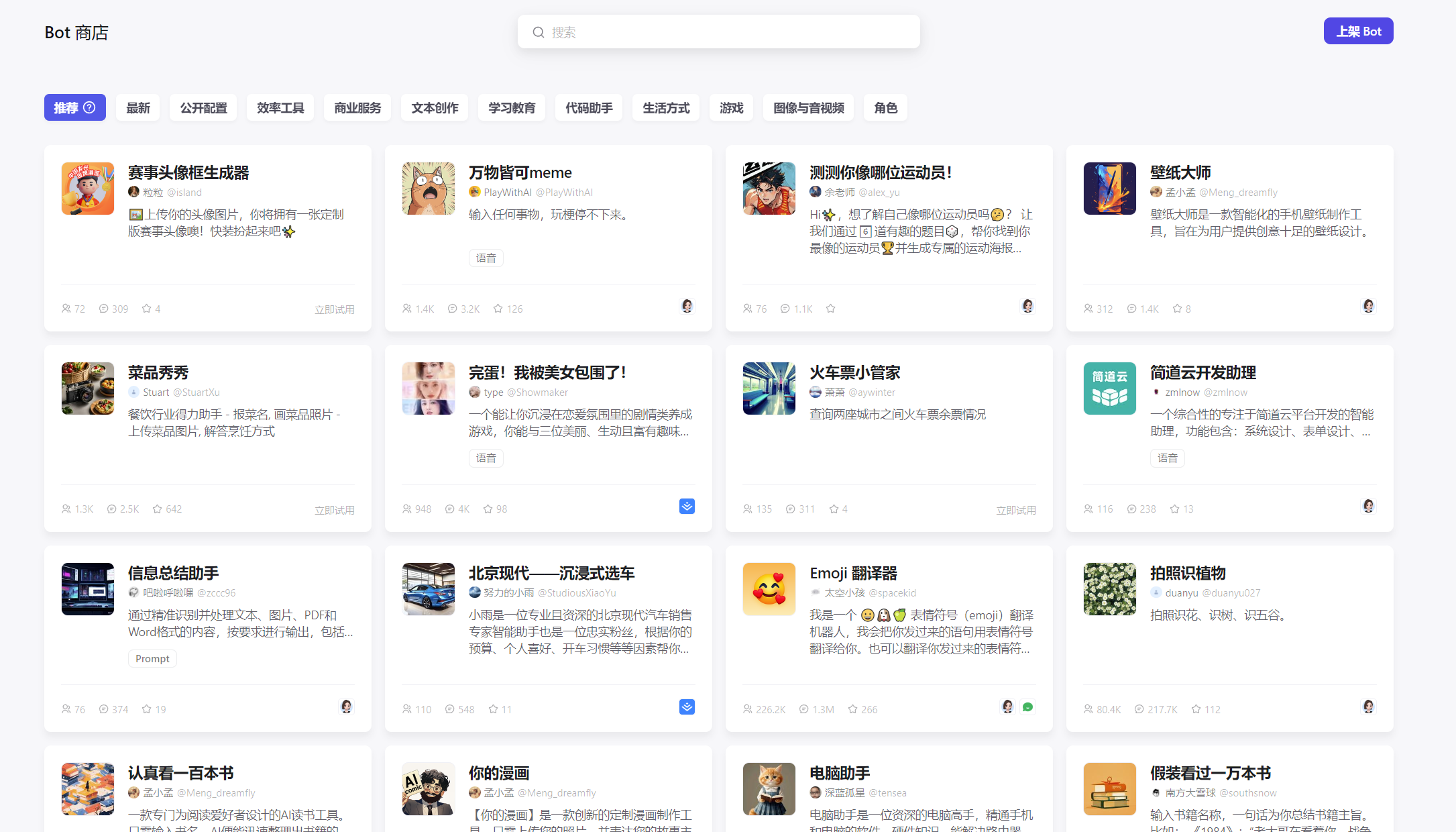Click the avatar channel icon on 信息总结助手 card

pyautogui.click(x=346, y=707)
